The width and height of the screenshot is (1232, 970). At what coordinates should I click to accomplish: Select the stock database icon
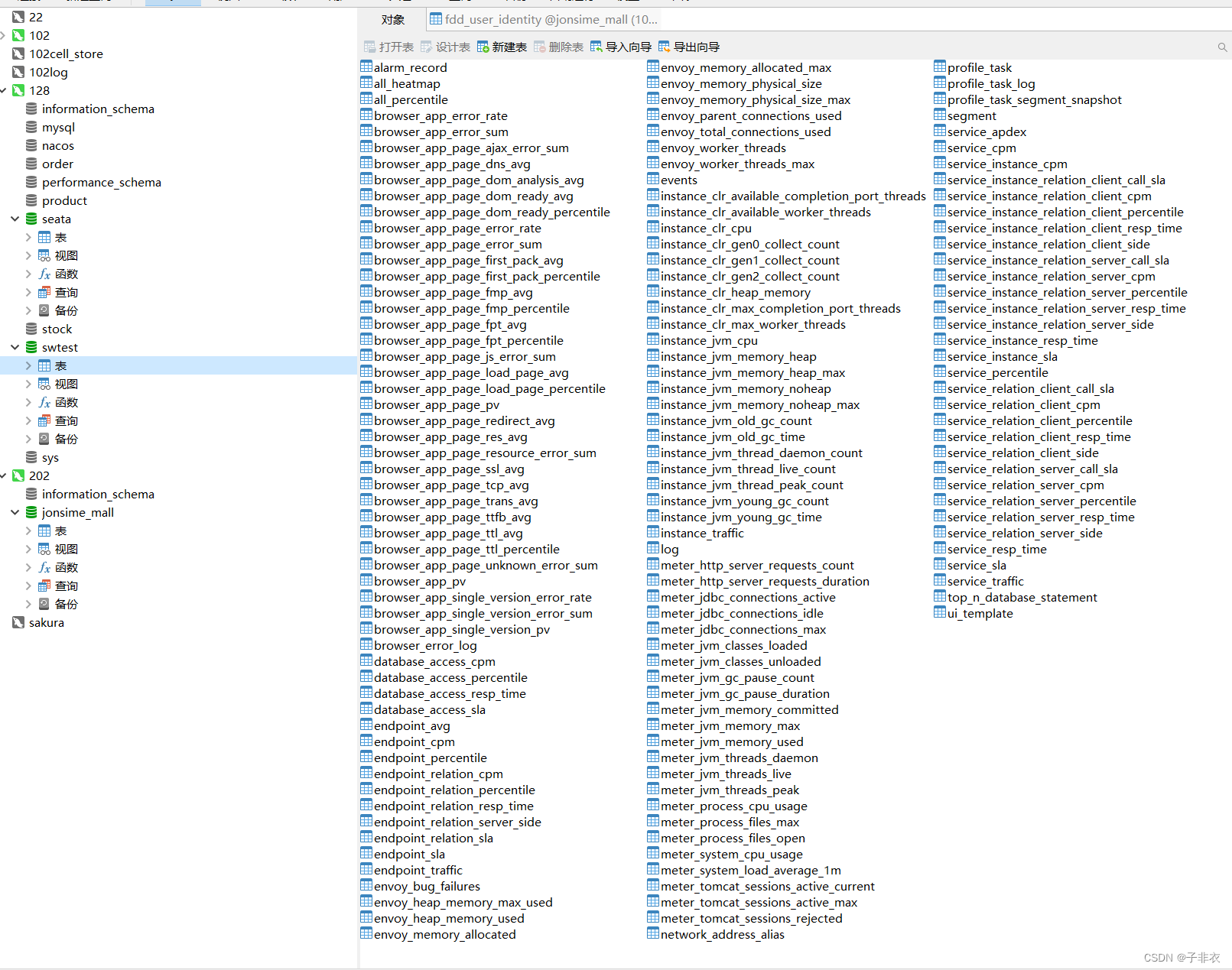point(31,329)
